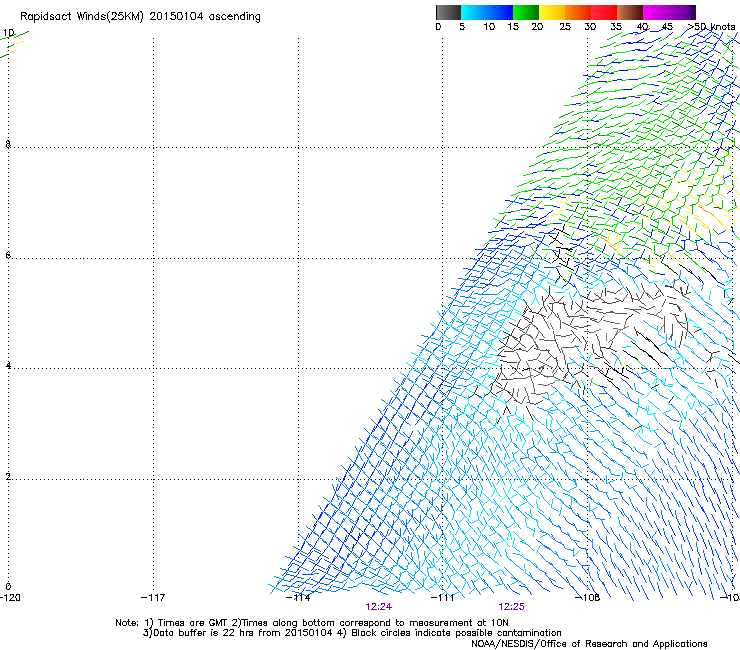
Task: Click the green 15-20 knots color band
Action: coord(526,12)
